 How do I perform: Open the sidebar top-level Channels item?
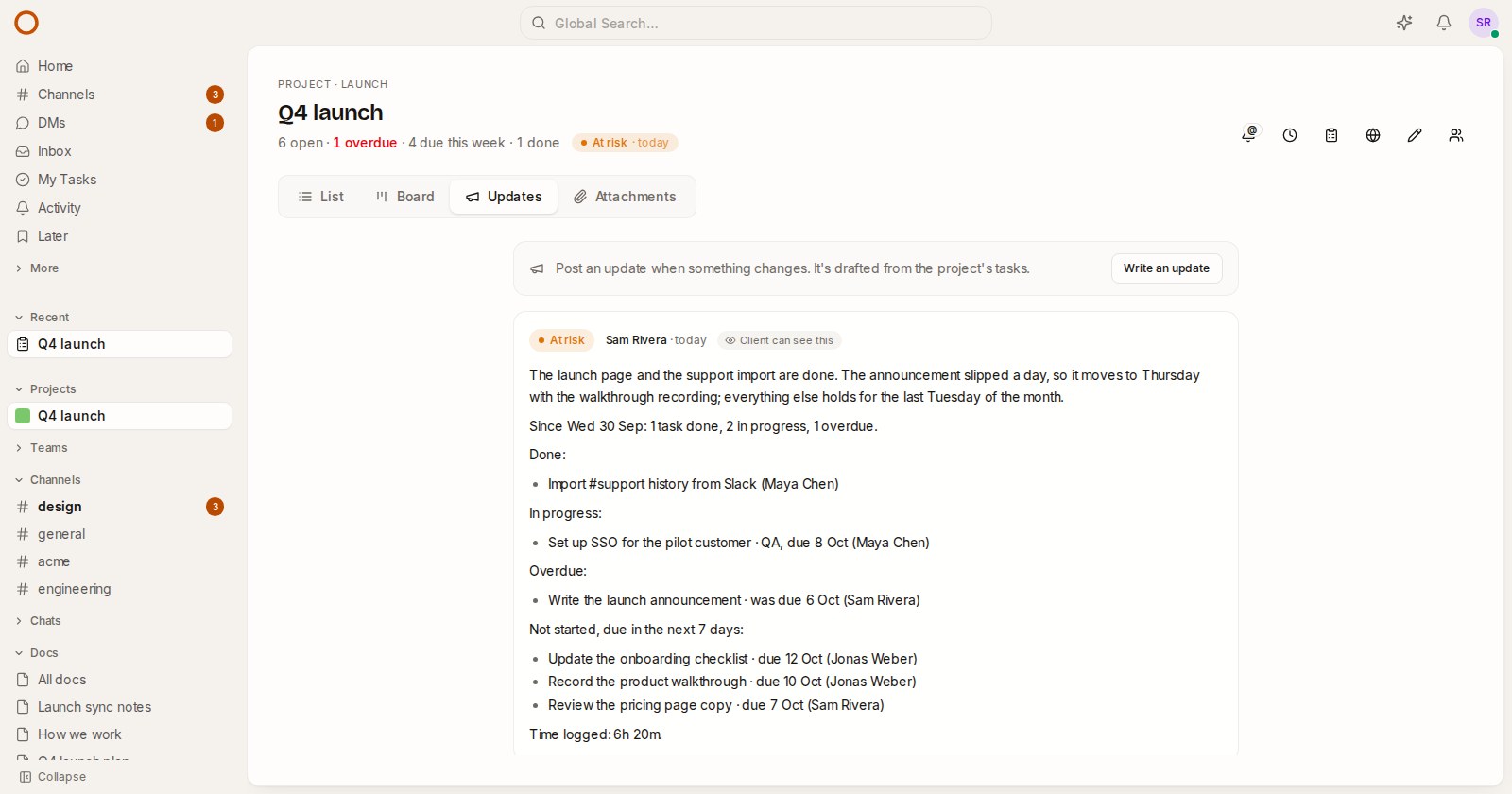coord(119,95)
